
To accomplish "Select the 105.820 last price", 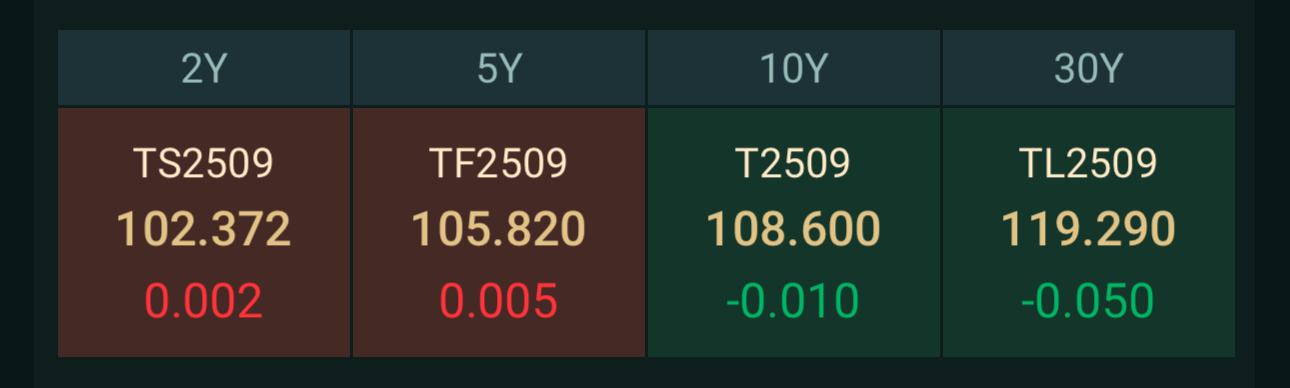I will (x=499, y=230).
